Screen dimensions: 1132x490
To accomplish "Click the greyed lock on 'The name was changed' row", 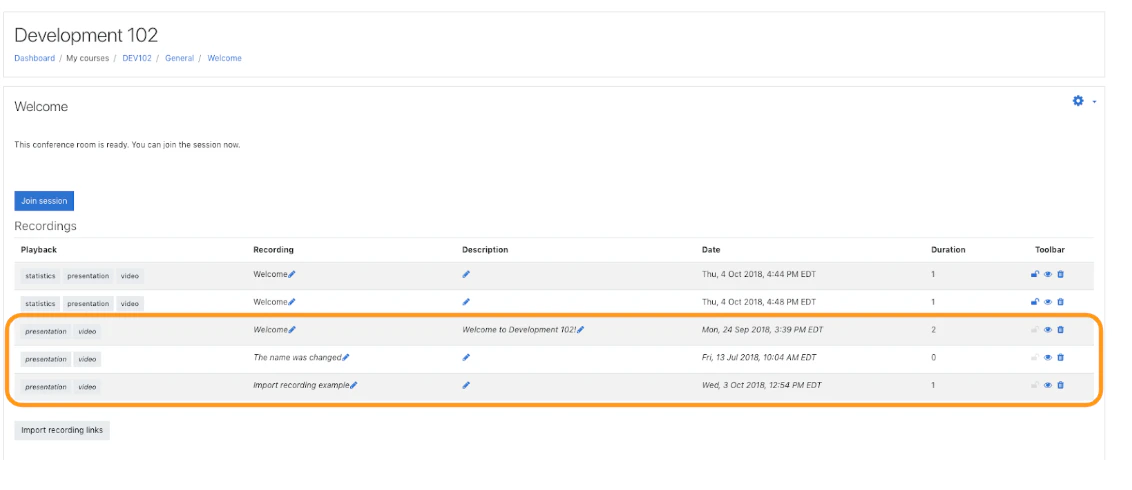I will pos(1035,357).
